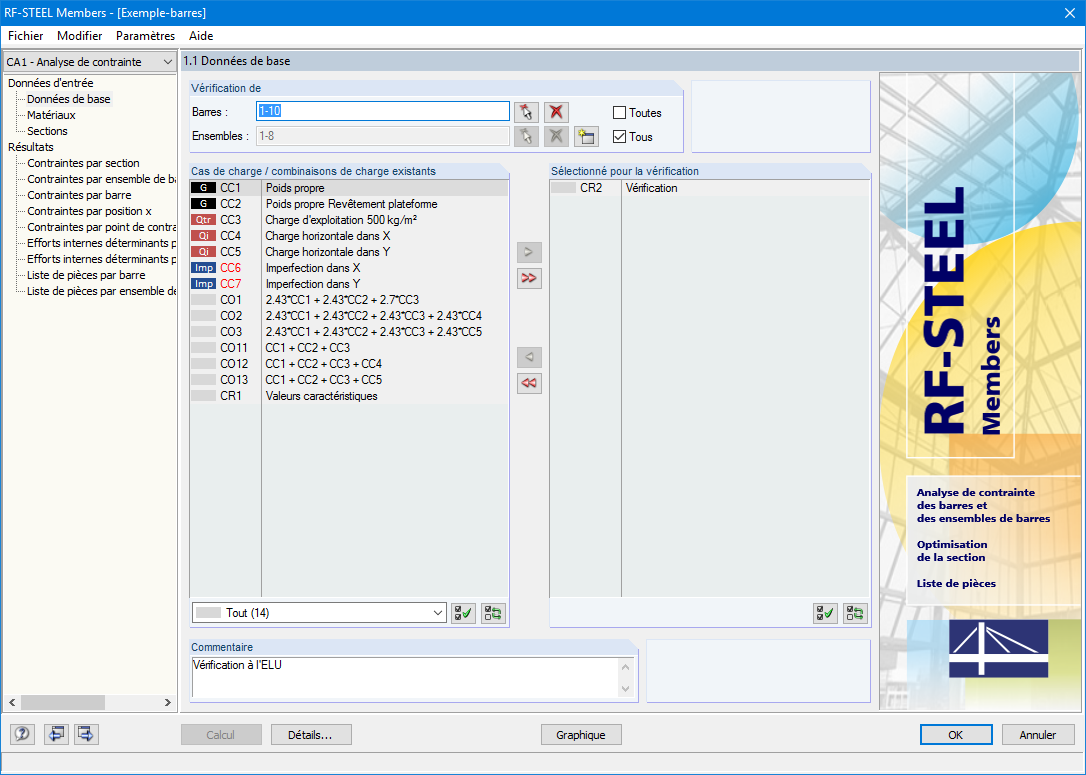
Task: Open the help question mark icon
Action: coord(22,734)
